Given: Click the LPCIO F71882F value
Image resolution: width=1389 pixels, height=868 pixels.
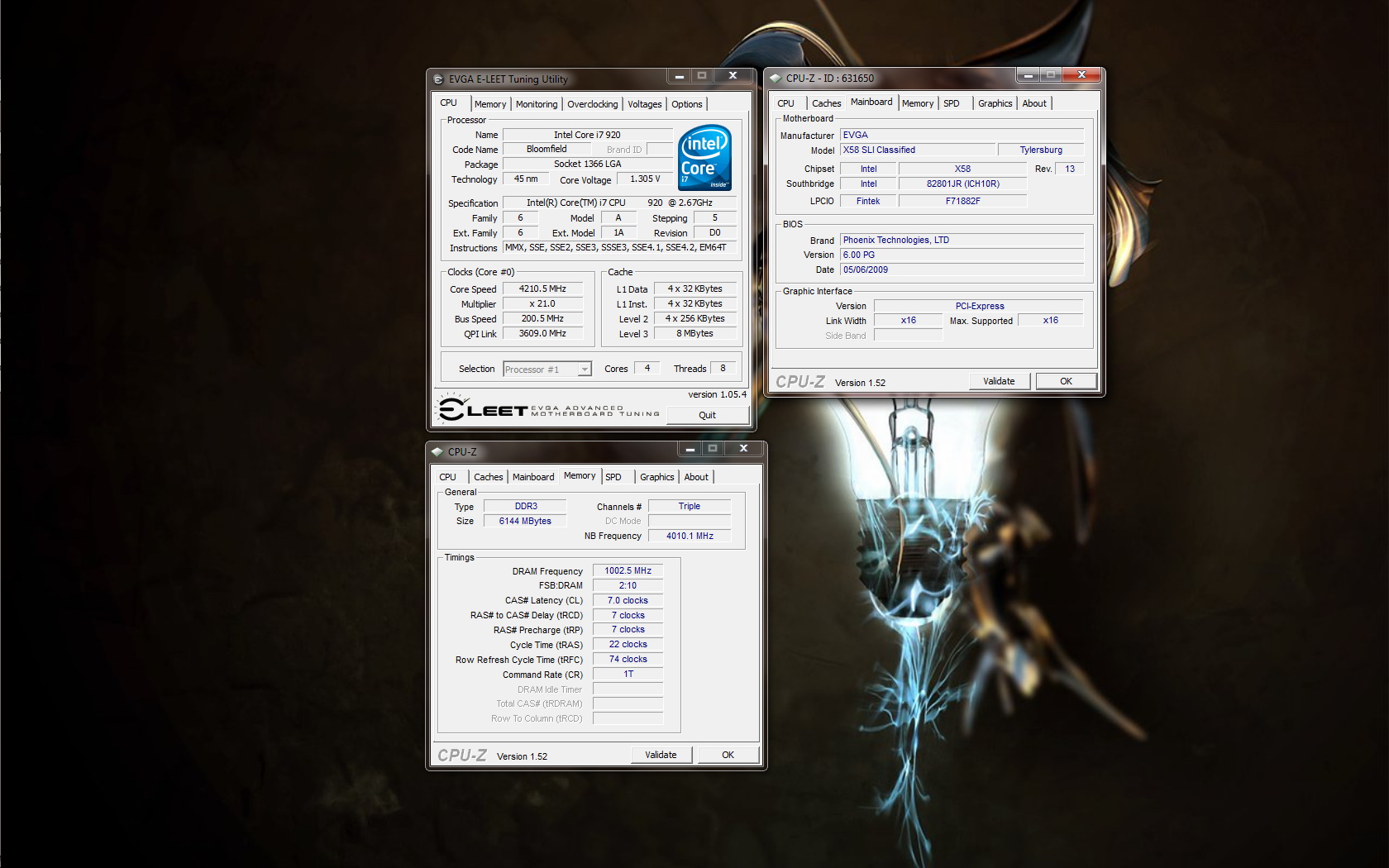Looking at the screenshot, I should (962, 202).
